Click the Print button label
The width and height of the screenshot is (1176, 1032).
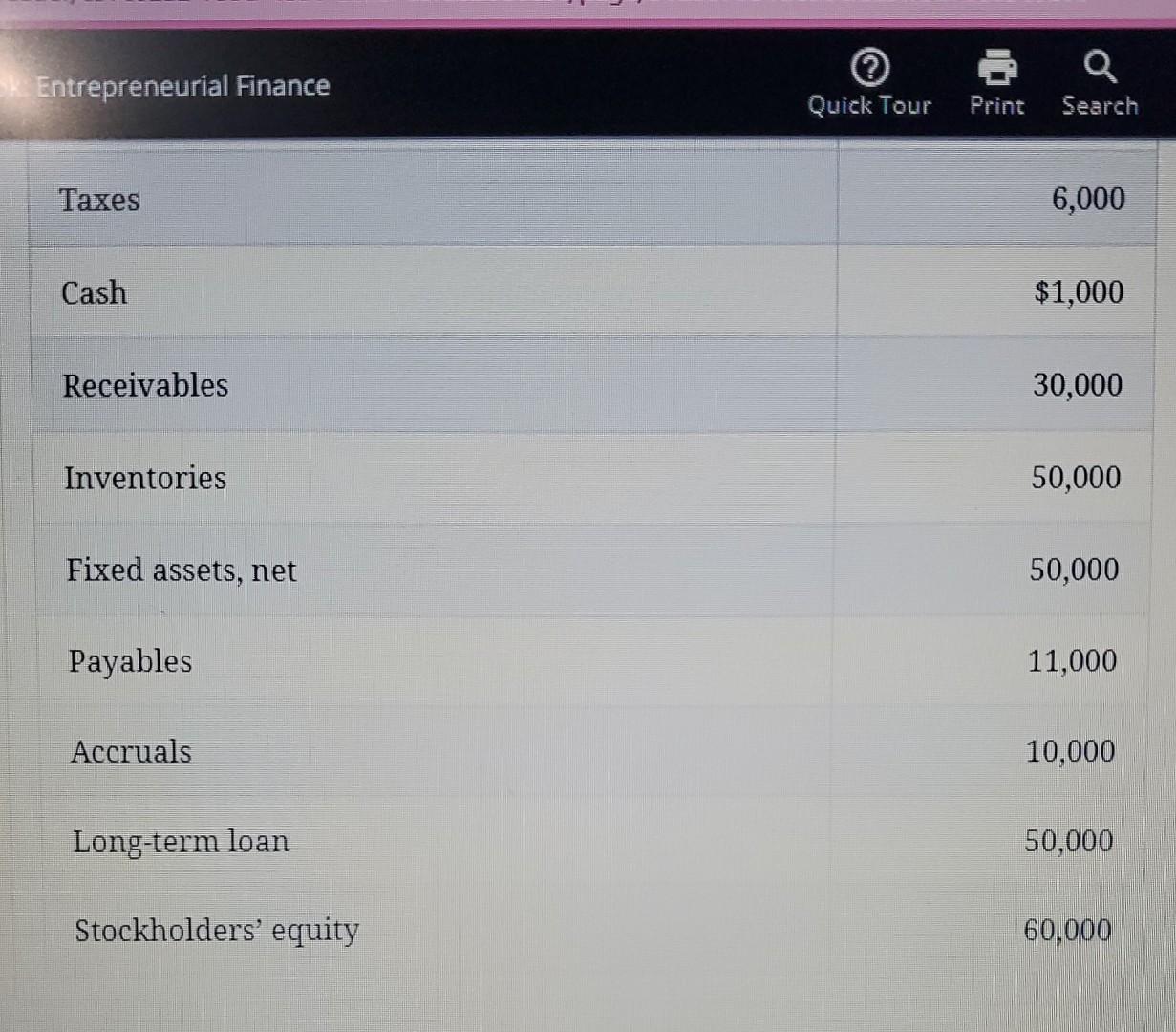pos(996,106)
